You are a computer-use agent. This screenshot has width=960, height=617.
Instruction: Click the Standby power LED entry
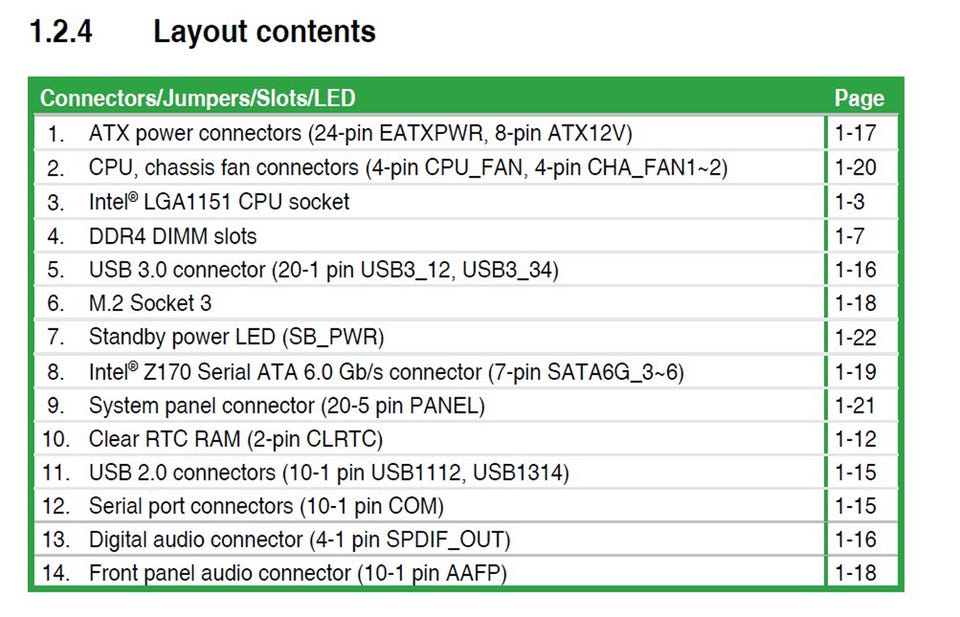point(236,337)
